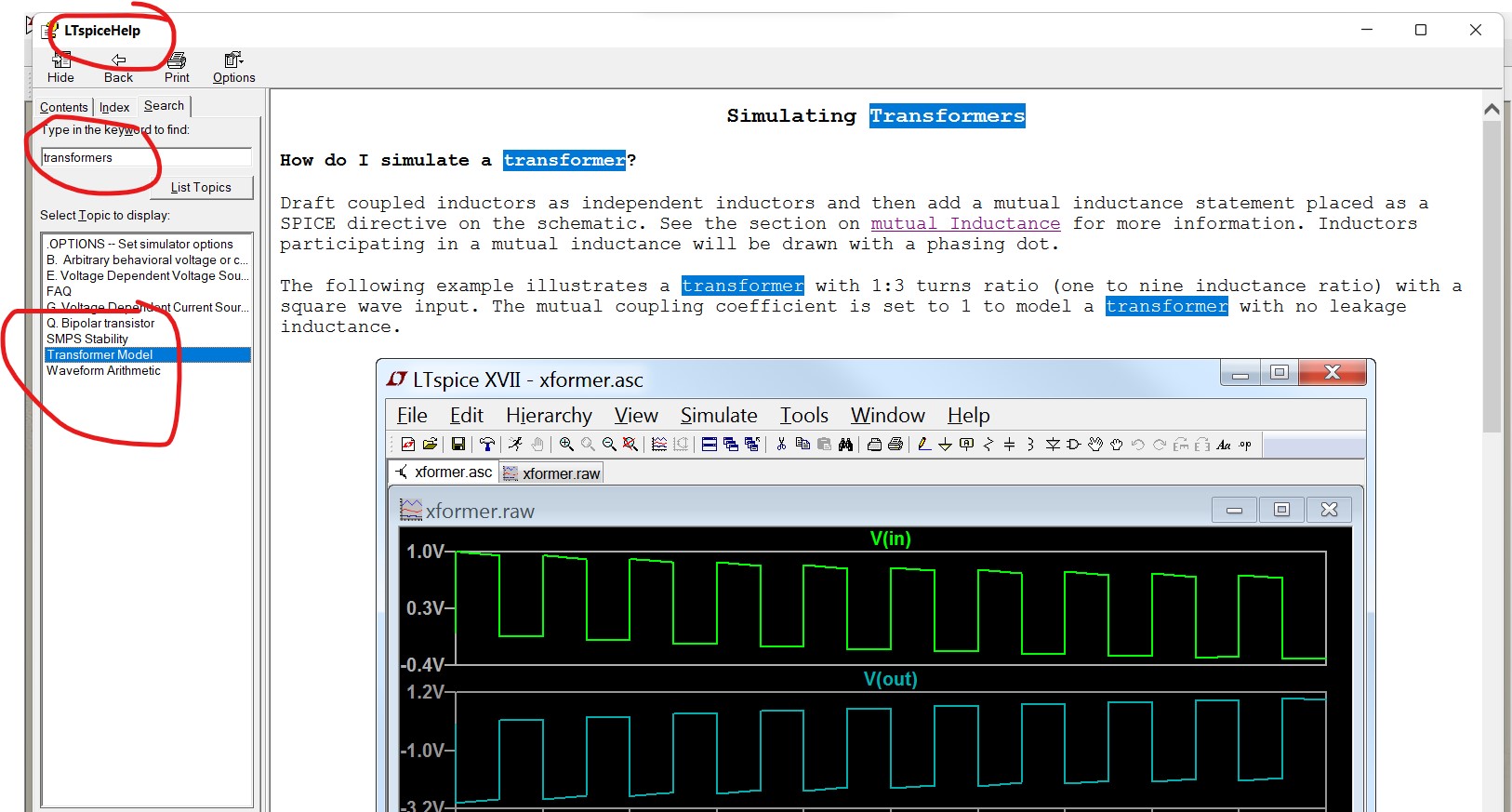Open the Help menu in pictured LTspice
The width and height of the screenshot is (1512, 812).
pyautogui.click(x=969, y=415)
